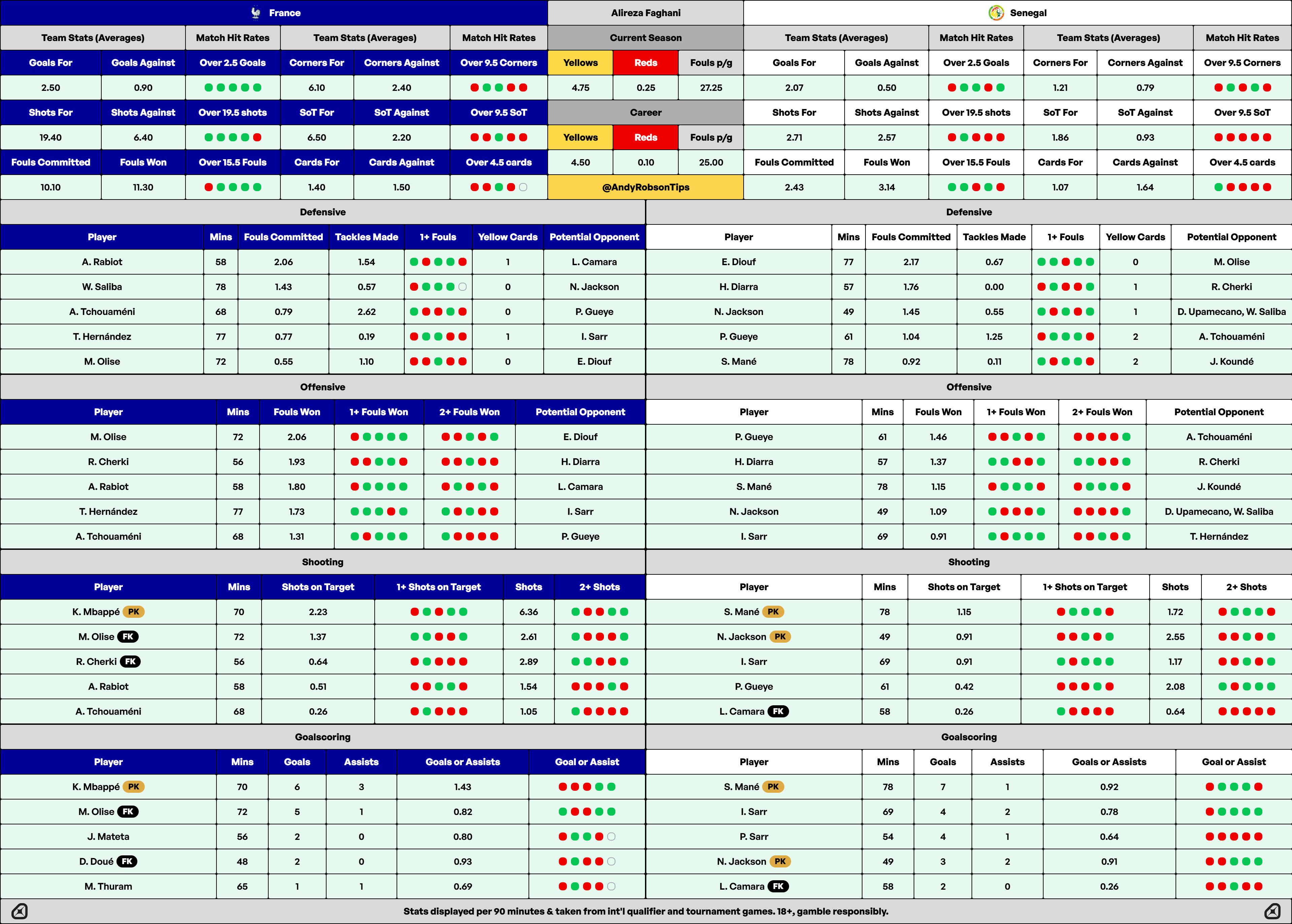This screenshot has width=1292, height=924.
Task: Click France's Over 4.5 cards hit rate dots
Action: pyautogui.click(x=499, y=187)
